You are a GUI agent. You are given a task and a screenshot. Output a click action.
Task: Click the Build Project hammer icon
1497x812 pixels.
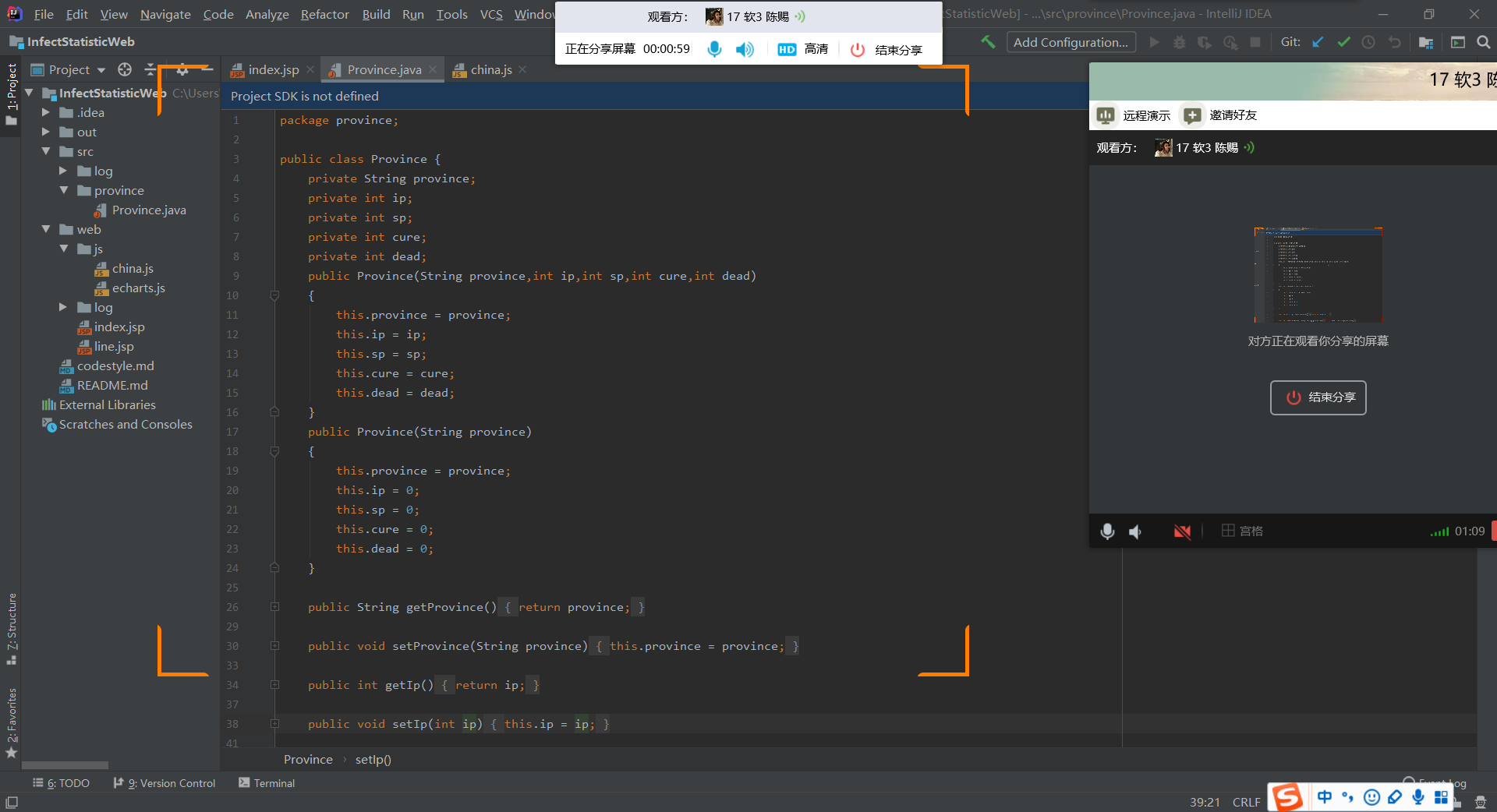(x=988, y=42)
